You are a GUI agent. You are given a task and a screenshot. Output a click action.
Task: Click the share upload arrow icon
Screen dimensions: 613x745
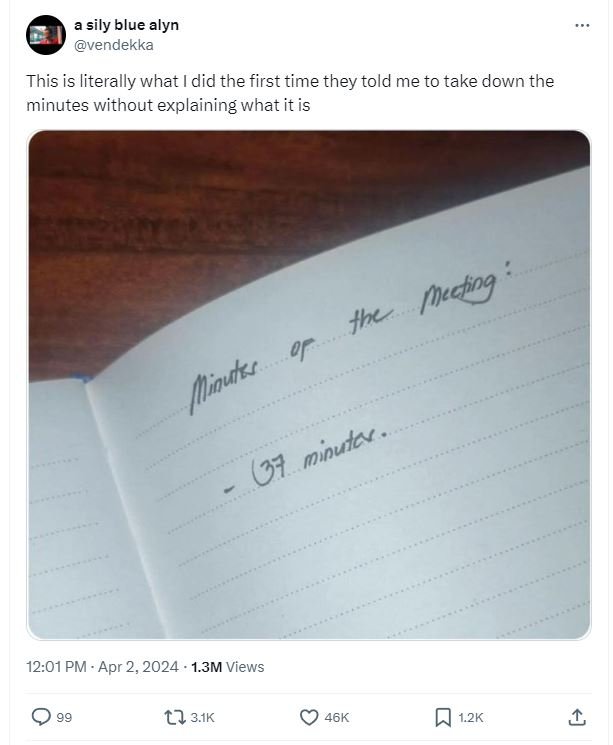coord(577,717)
